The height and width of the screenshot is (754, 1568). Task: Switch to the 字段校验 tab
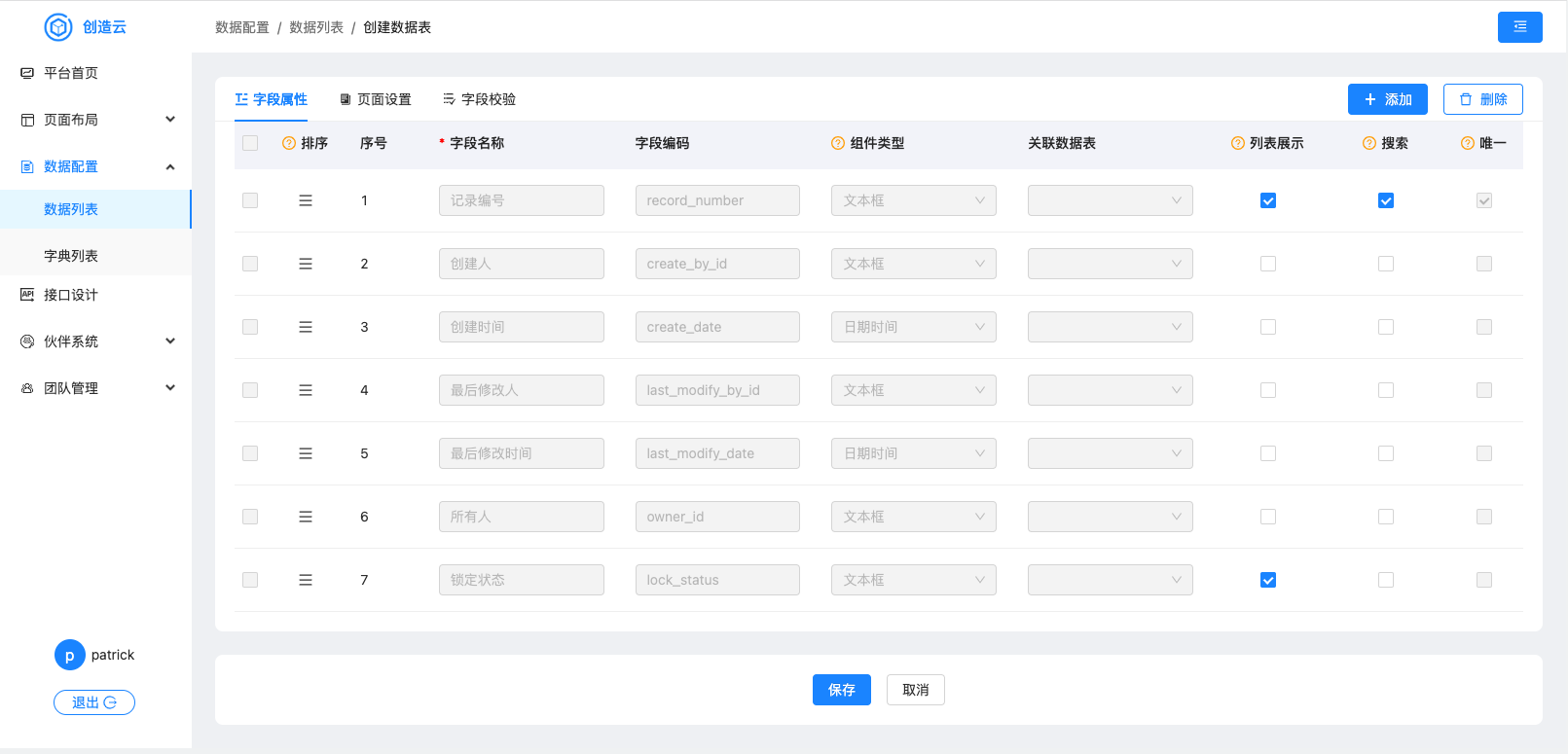[479, 99]
